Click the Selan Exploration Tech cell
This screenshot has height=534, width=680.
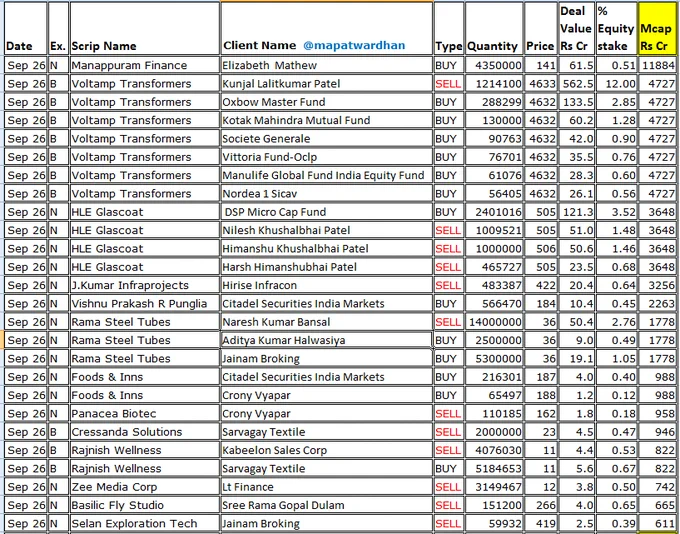[144, 524]
